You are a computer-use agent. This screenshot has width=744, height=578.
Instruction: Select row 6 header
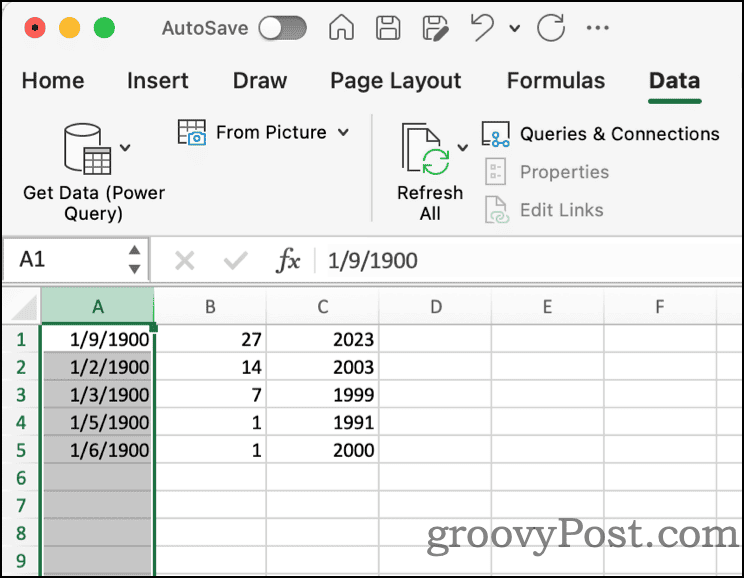click(x=21, y=478)
